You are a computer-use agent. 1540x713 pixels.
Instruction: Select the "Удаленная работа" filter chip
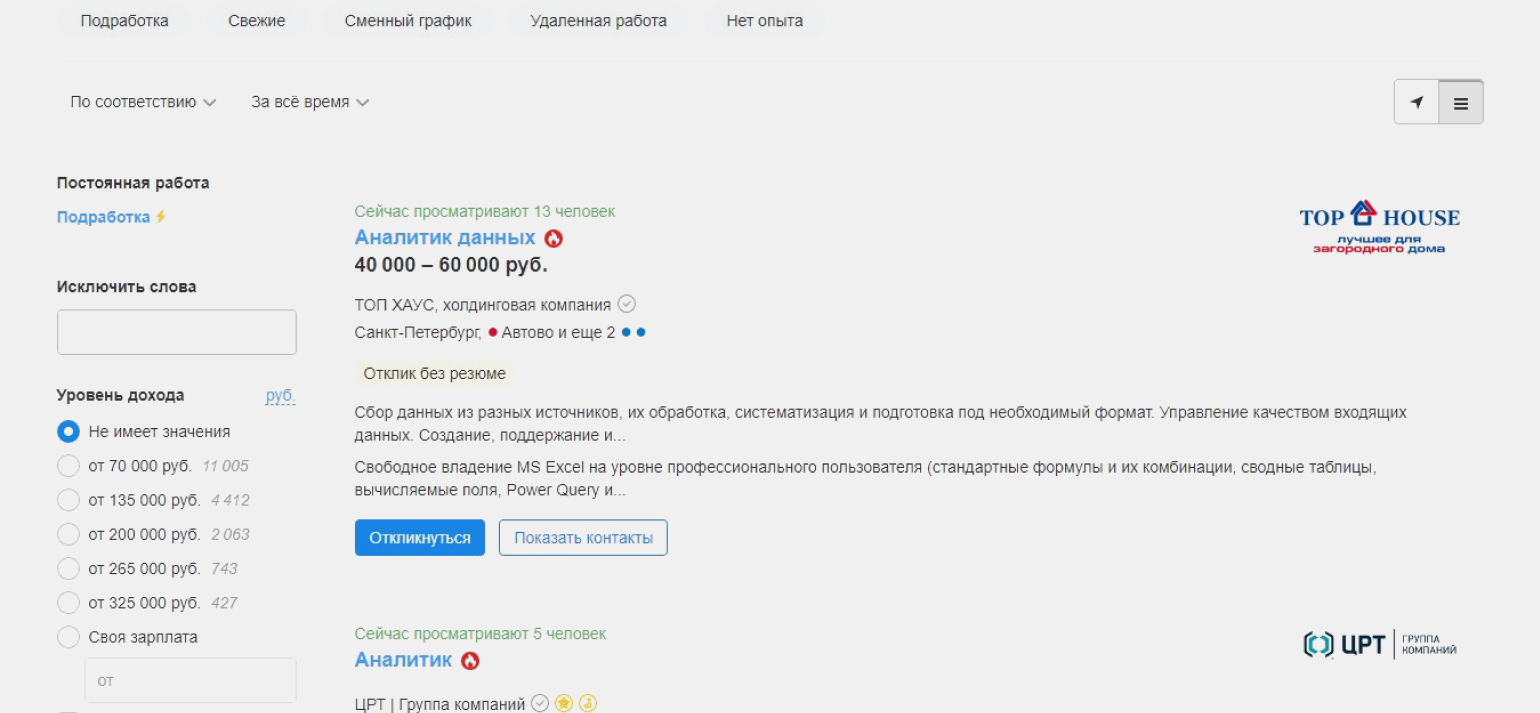click(598, 21)
